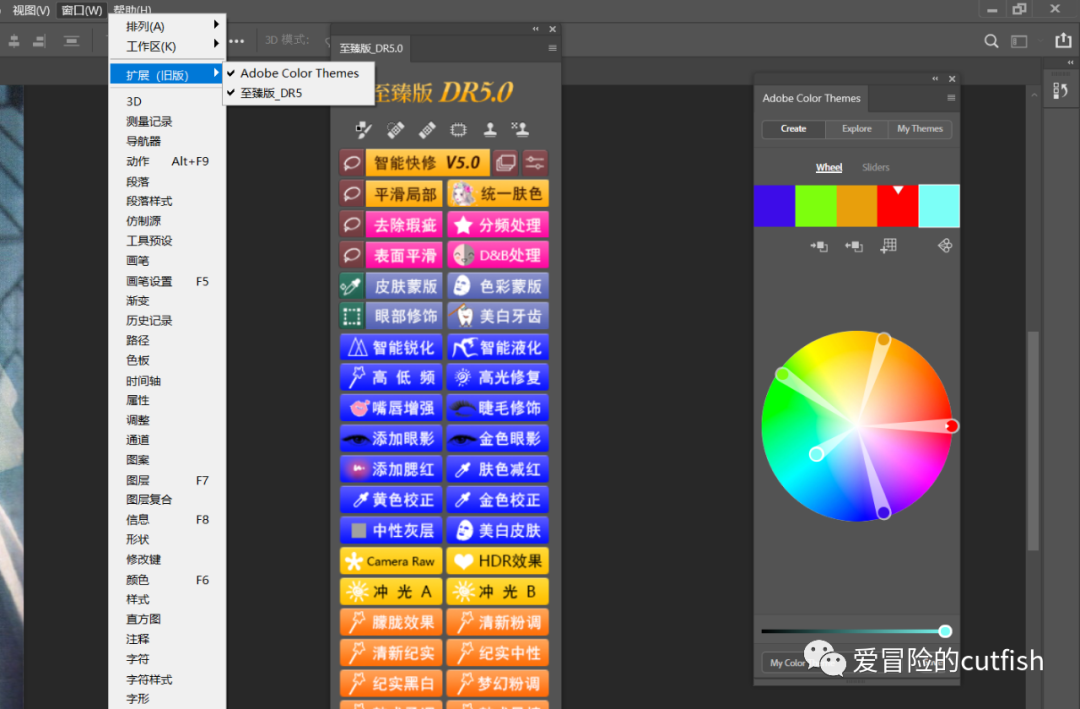This screenshot has width=1080, height=709.
Task: Click the lasso icon beside 去除瑕疵
Action: (352, 225)
